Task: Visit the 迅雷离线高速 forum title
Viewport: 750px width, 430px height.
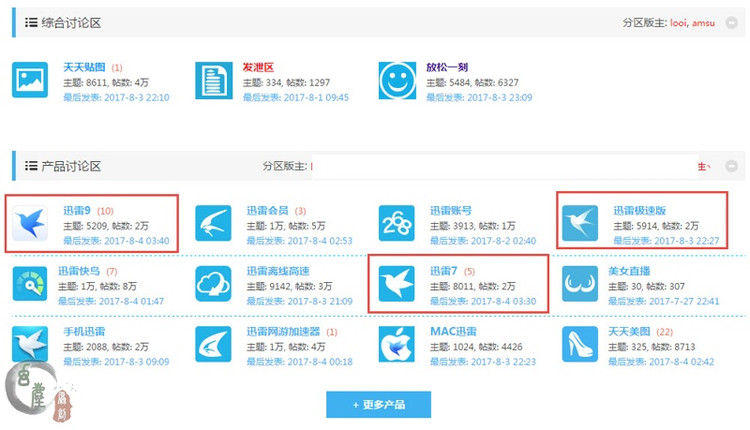Action: 278,271
